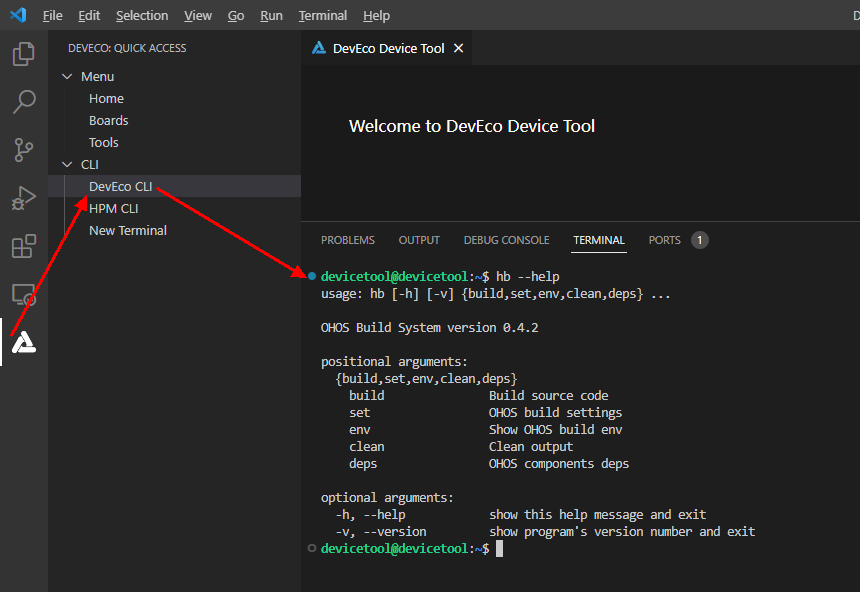
Task: Launch HPM CLI from the sidebar
Action: [113, 209]
